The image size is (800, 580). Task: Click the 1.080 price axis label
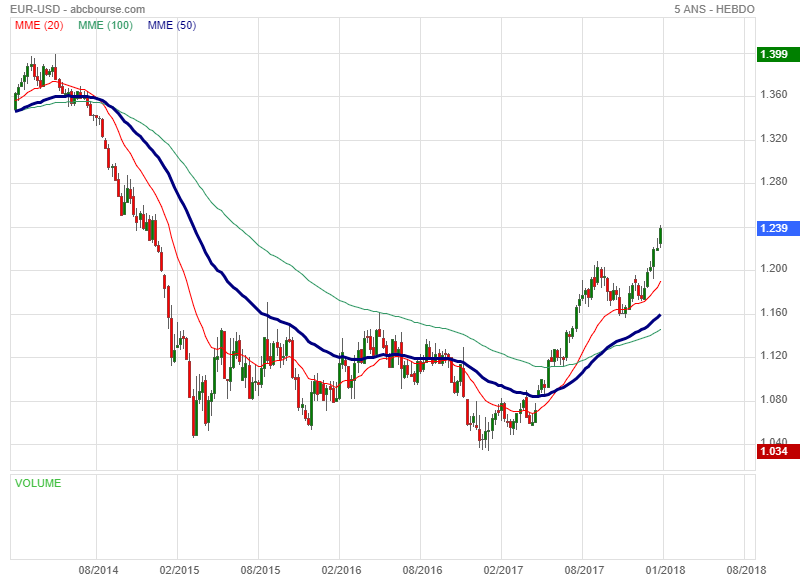(774, 399)
